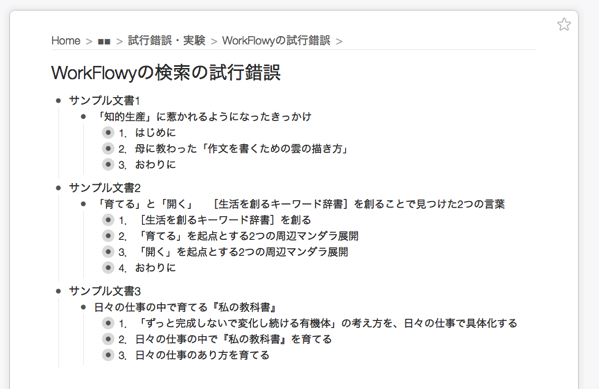The width and height of the screenshot is (599, 389).
Task: Expand bullet of 3. おわりに under サンプル文書1
Action: click(x=108, y=164)
